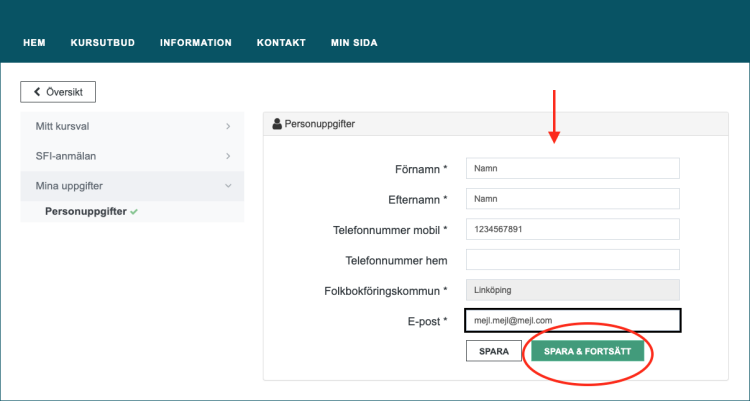Expand the SFI-anmälan chevron
The height and width of the screenshot is (401, 750).
[228, 157]
